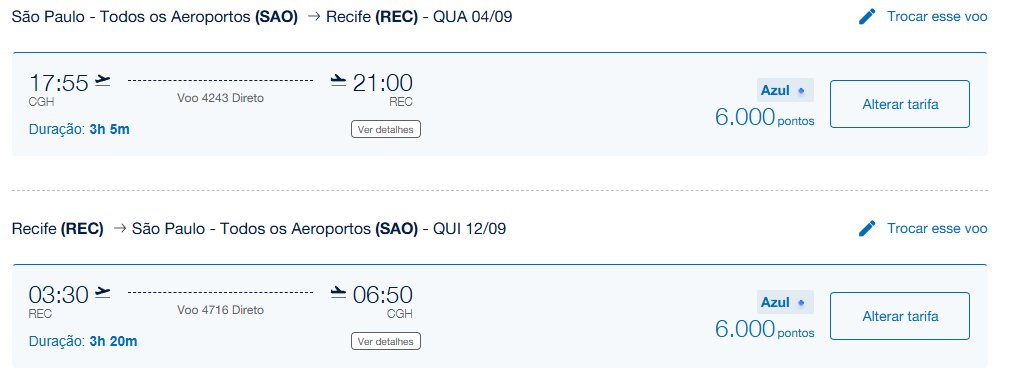1009x374 pixels.
Task: Click the Voo 4243 Direto label
Action: 221,98
